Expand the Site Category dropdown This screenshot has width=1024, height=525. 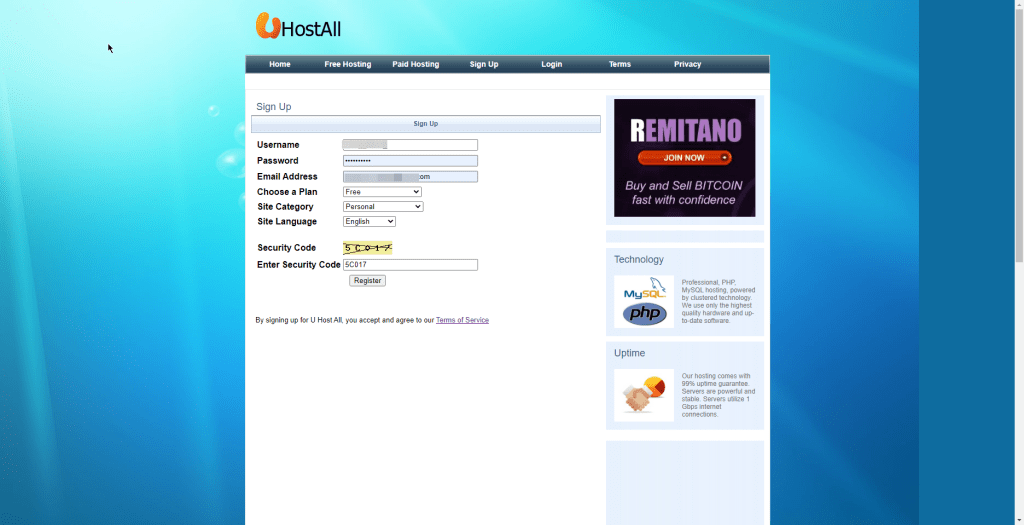383,207
